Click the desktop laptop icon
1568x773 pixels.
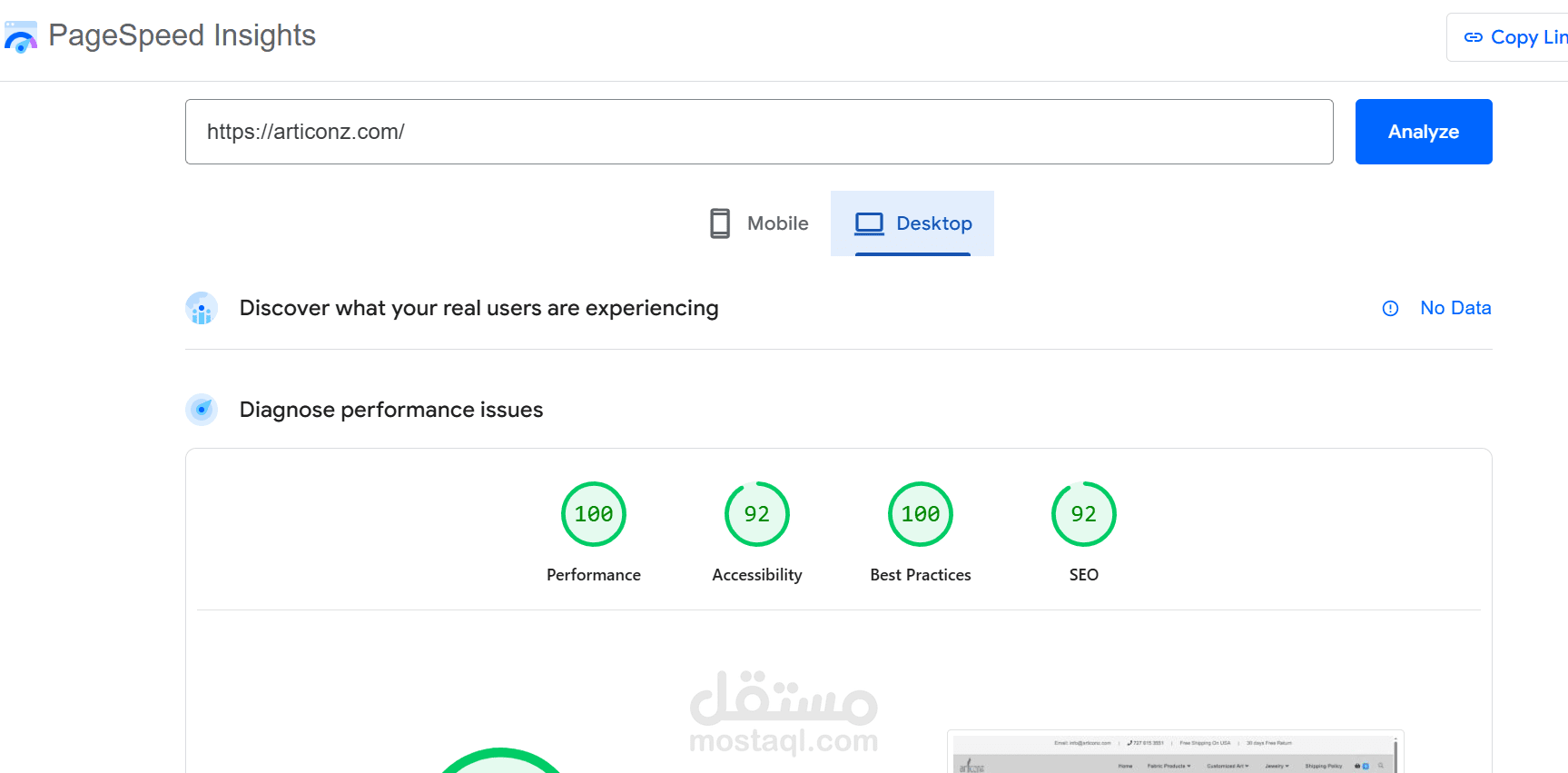click(869, 223)
